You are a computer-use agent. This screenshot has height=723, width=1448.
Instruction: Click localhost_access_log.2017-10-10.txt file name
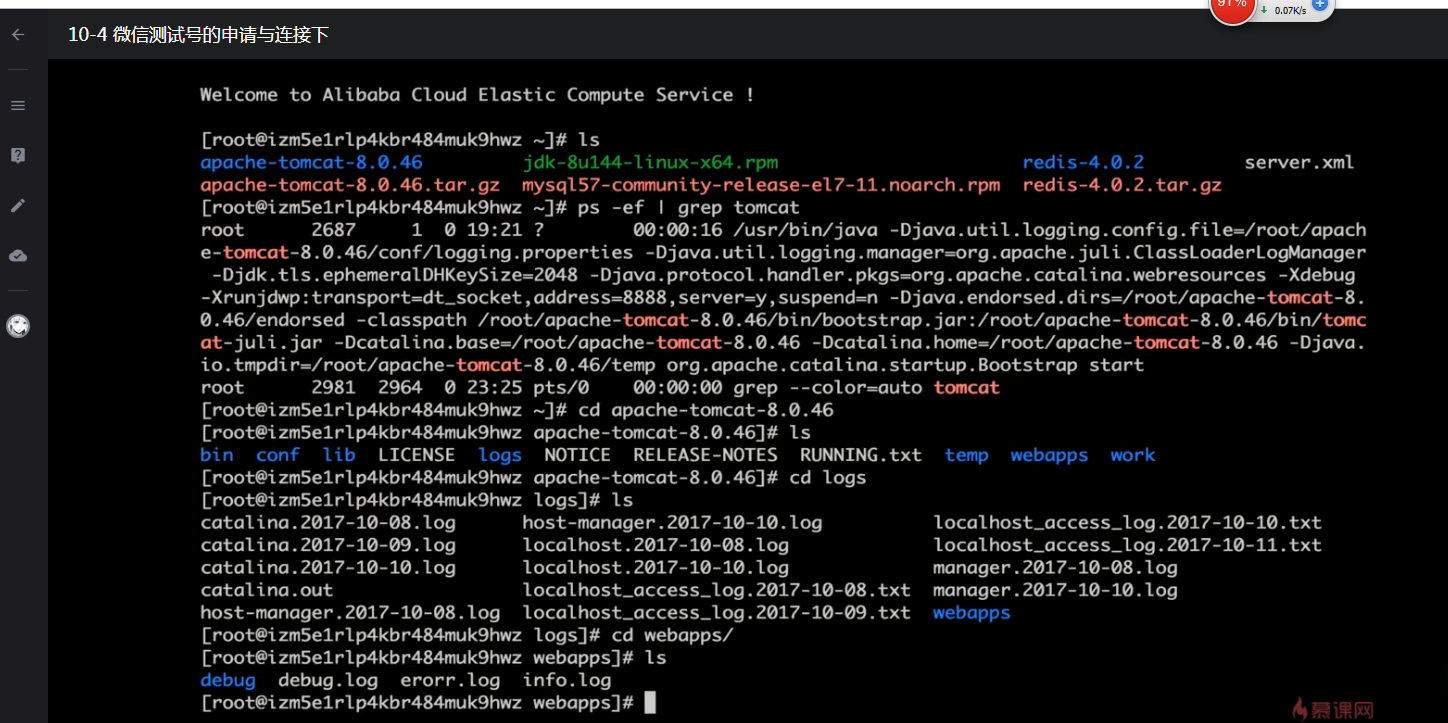(1128, 523)
